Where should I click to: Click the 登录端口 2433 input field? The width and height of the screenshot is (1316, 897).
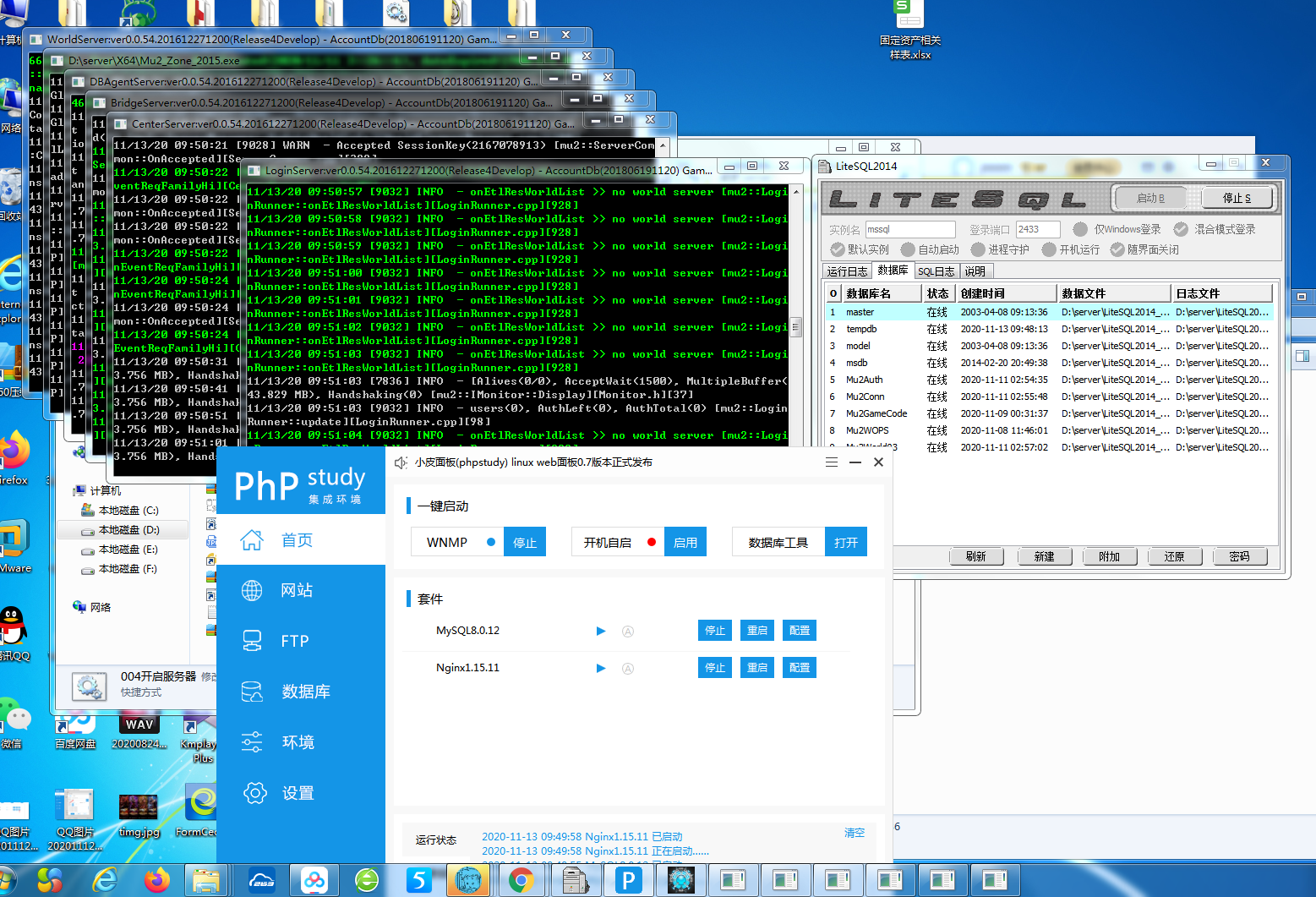pos(1038,229)
